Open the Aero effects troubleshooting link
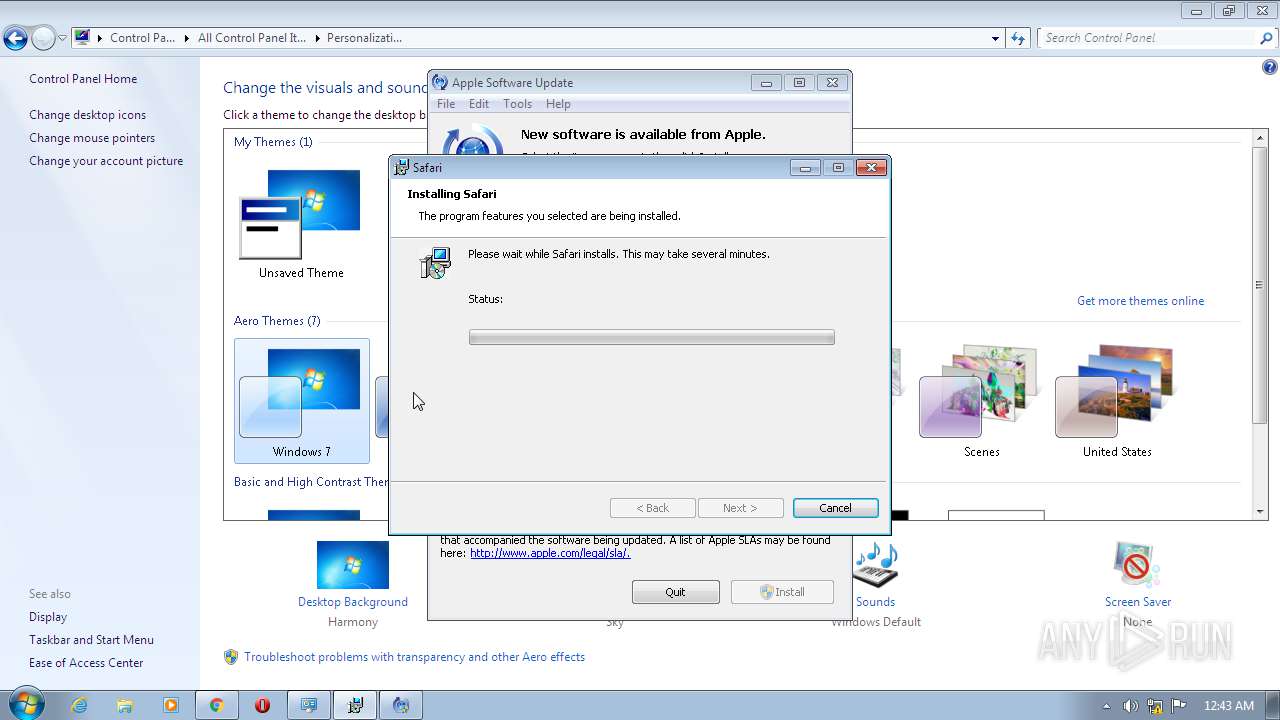The height and width of the screenshot is (720, 1280). coord(414,657)
